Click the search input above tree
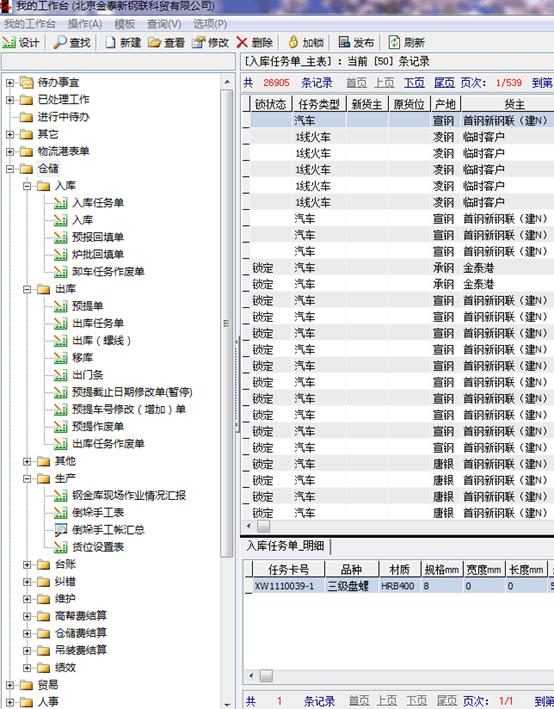This screenshot has height=709, width=554. tap(118, 62)
